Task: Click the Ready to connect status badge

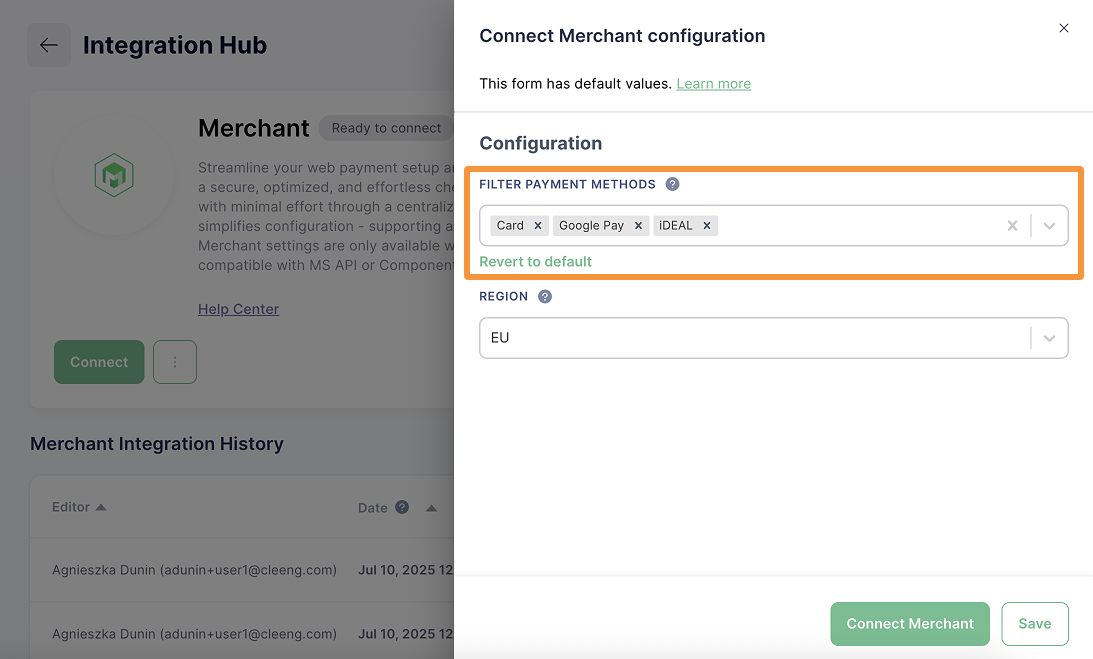Action: click(x=385, y=128)
